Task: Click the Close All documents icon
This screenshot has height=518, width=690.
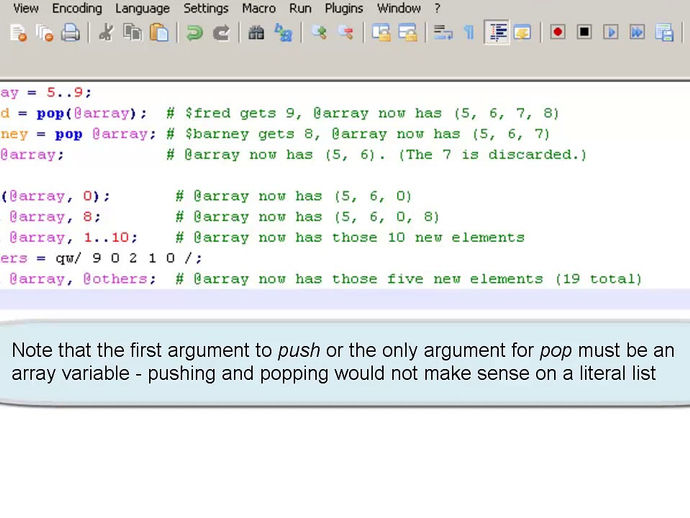Action: pos(44,33)
